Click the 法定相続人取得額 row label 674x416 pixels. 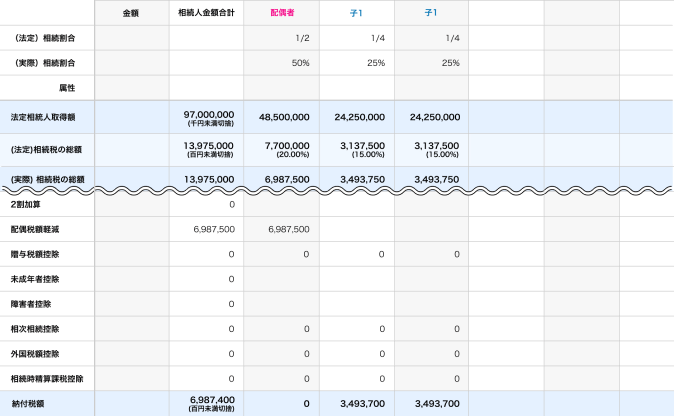click(x=43, y=117)
